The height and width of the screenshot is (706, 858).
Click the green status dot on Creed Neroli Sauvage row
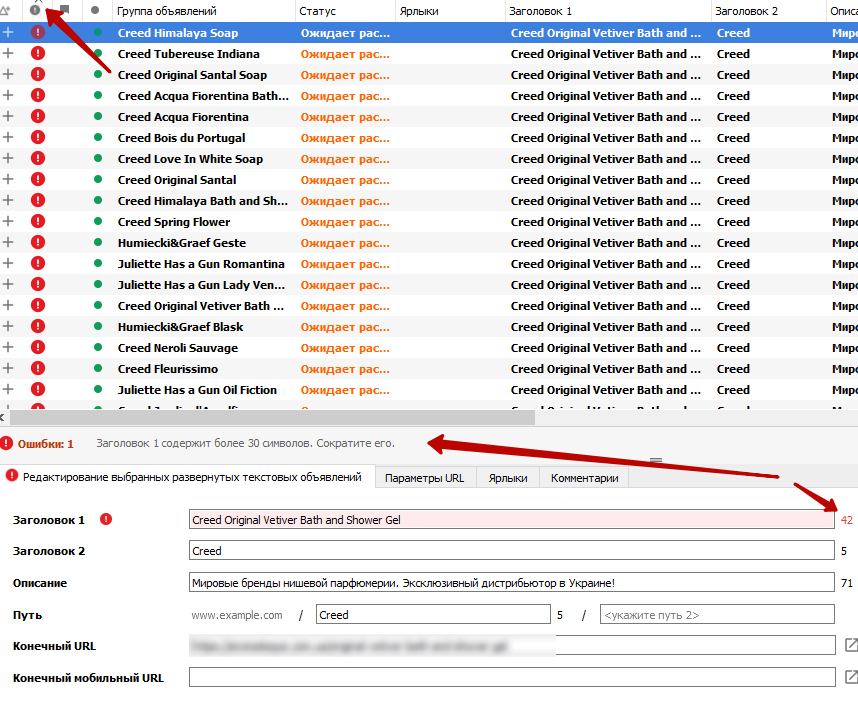tap(98, 347)
